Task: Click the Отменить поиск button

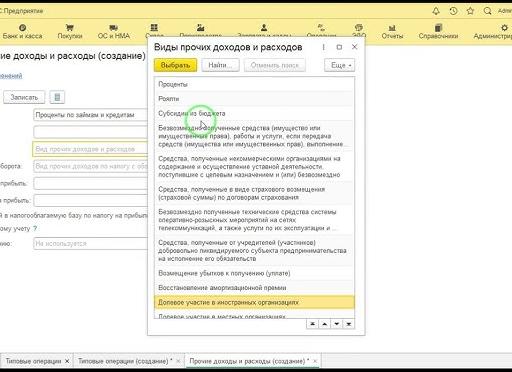Action: pos(275,65)
